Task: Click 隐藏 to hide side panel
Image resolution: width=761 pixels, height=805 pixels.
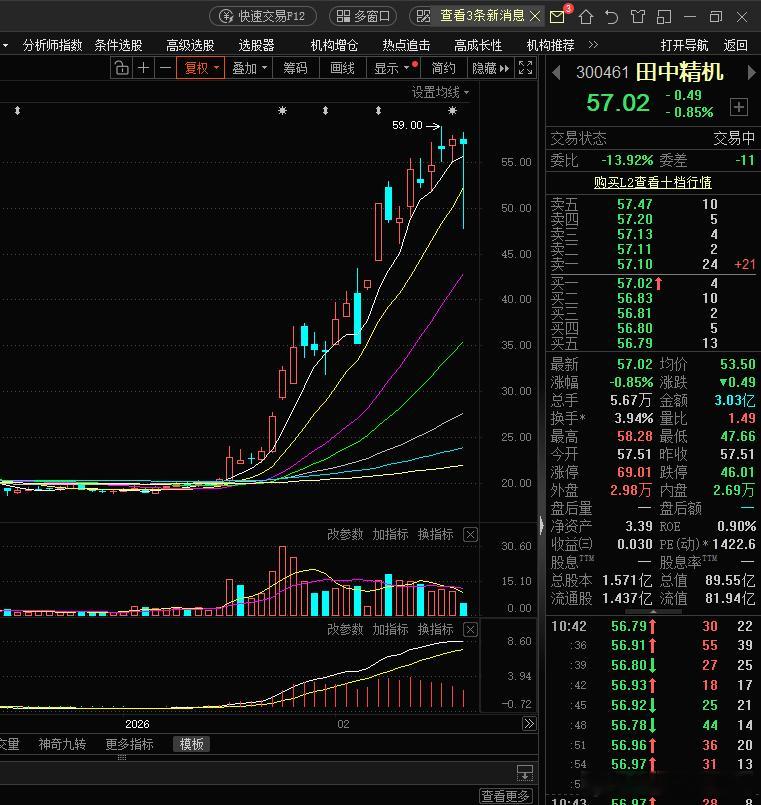Action: (x=490, y=68)
